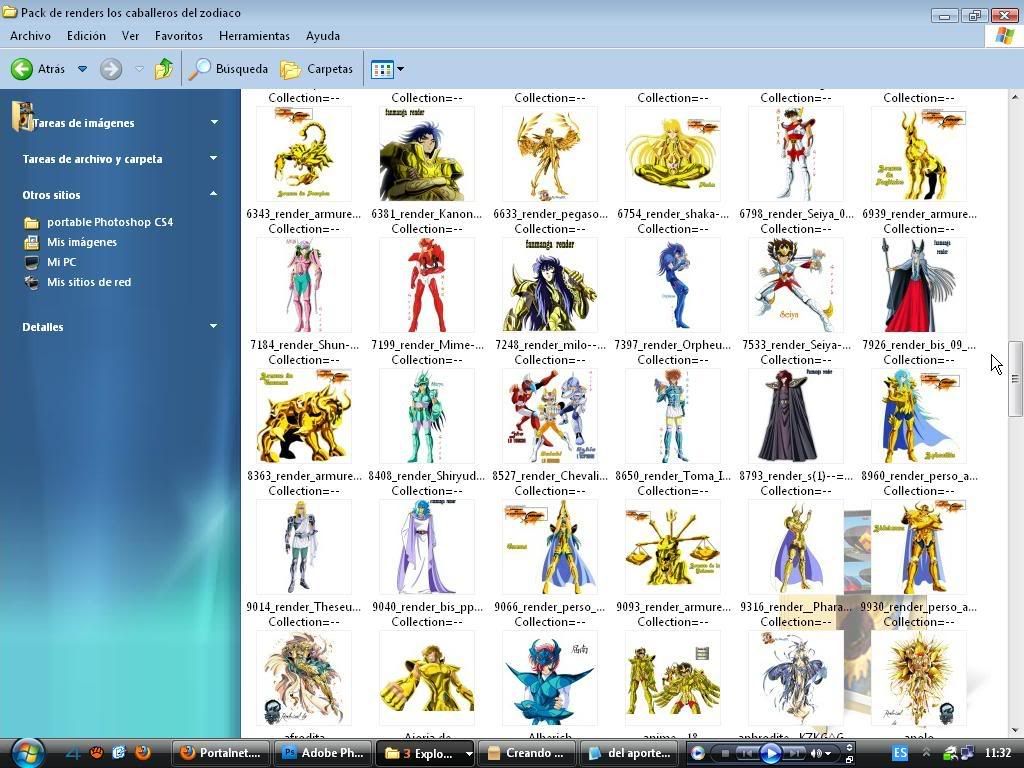Select the 6381_render_Kanon thumbnail

[x=426, y=154]
